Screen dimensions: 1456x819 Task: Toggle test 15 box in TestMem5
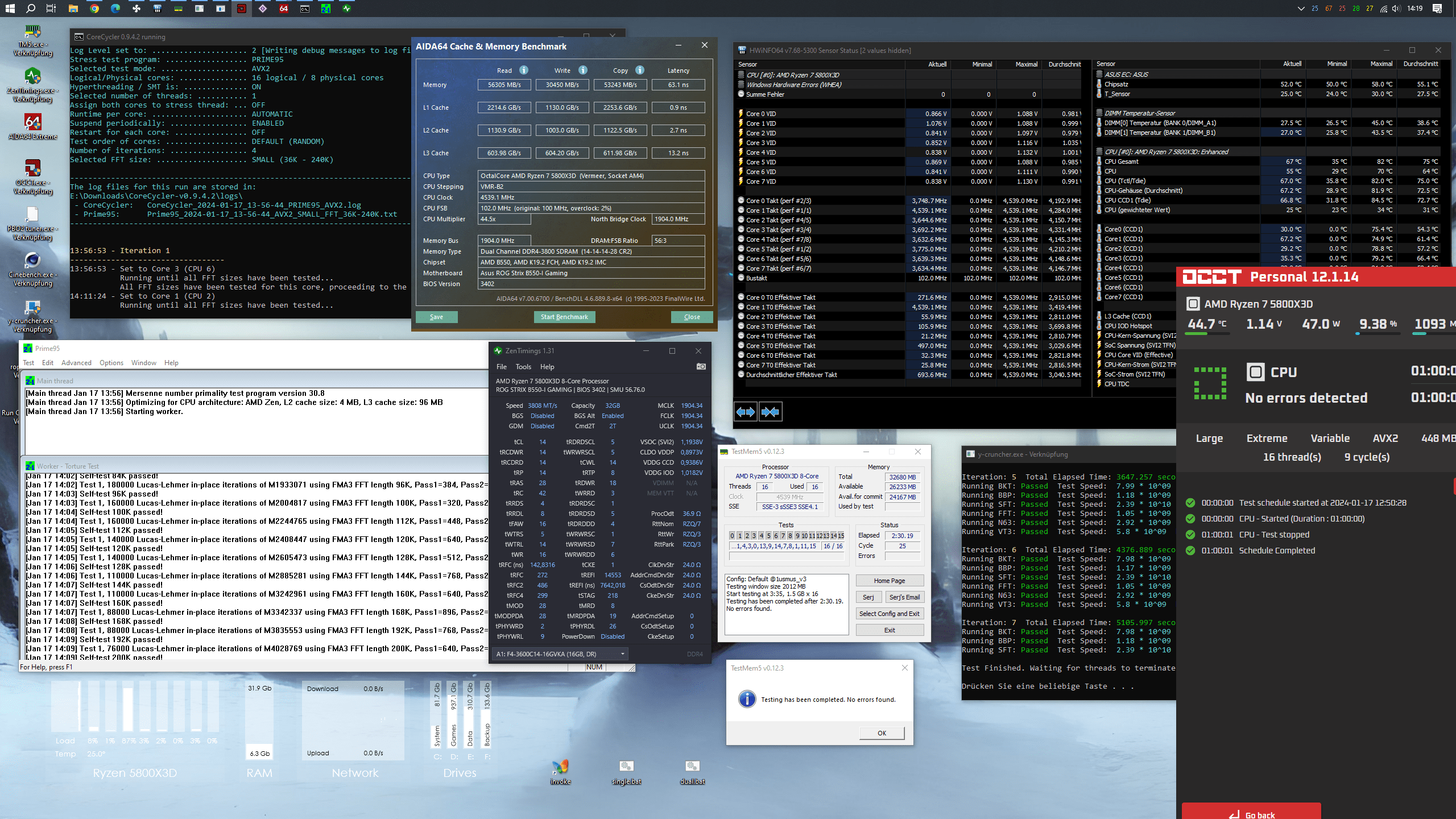(x=841, y=536)
